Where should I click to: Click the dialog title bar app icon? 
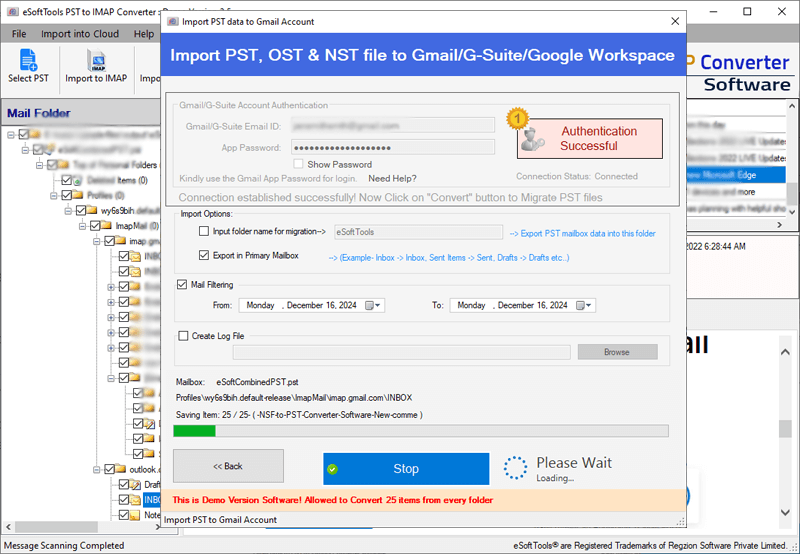point(173,21)
